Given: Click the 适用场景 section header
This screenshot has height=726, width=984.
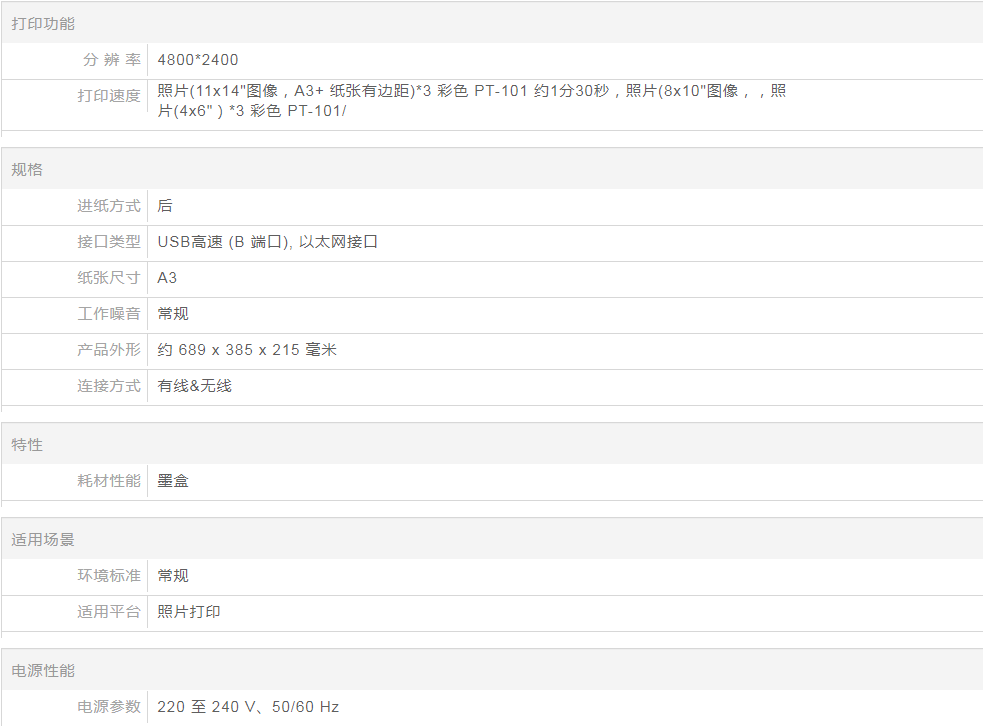Looking at the screenshot, I should (x=43, y=539).
